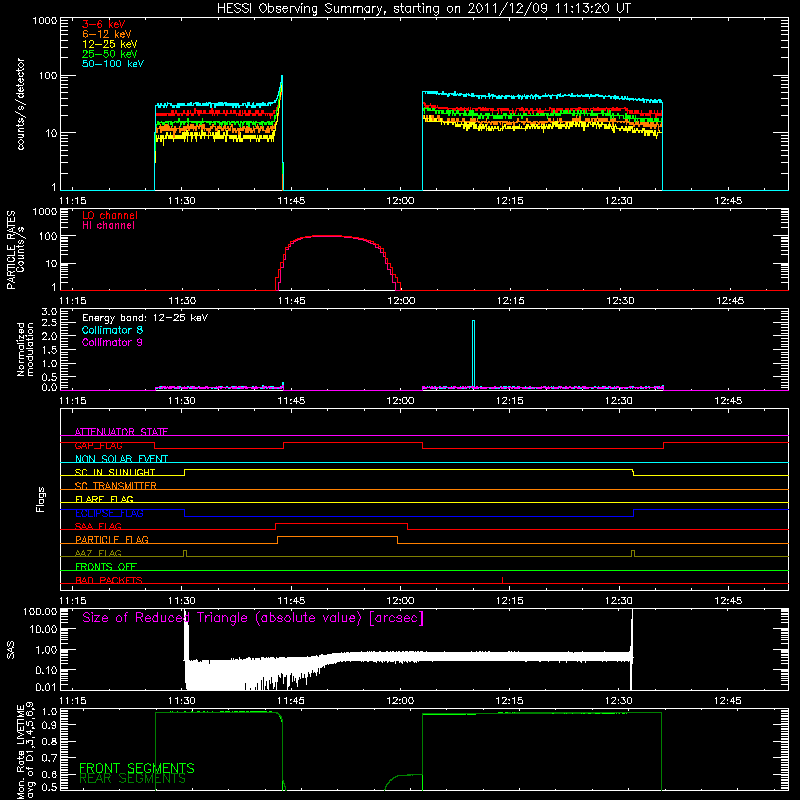The width and height of the screenshot is (800, 800).
Task: Click the 0.9 tick label on livetime axis
Action: point(49,726)
